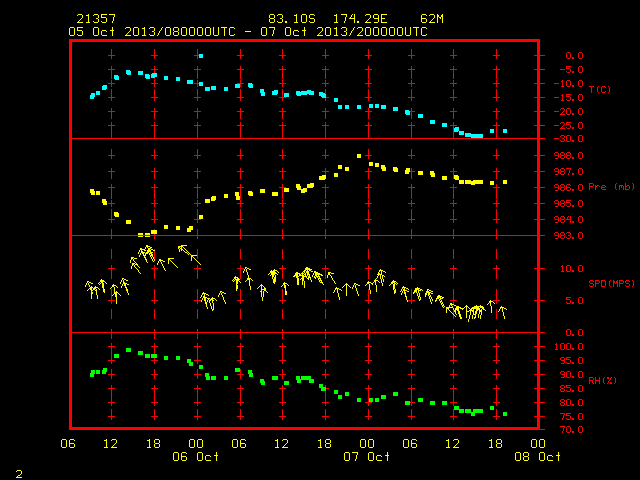
Task: Click the -30.0 temperature tick label
Action: [x=569, y=139]
